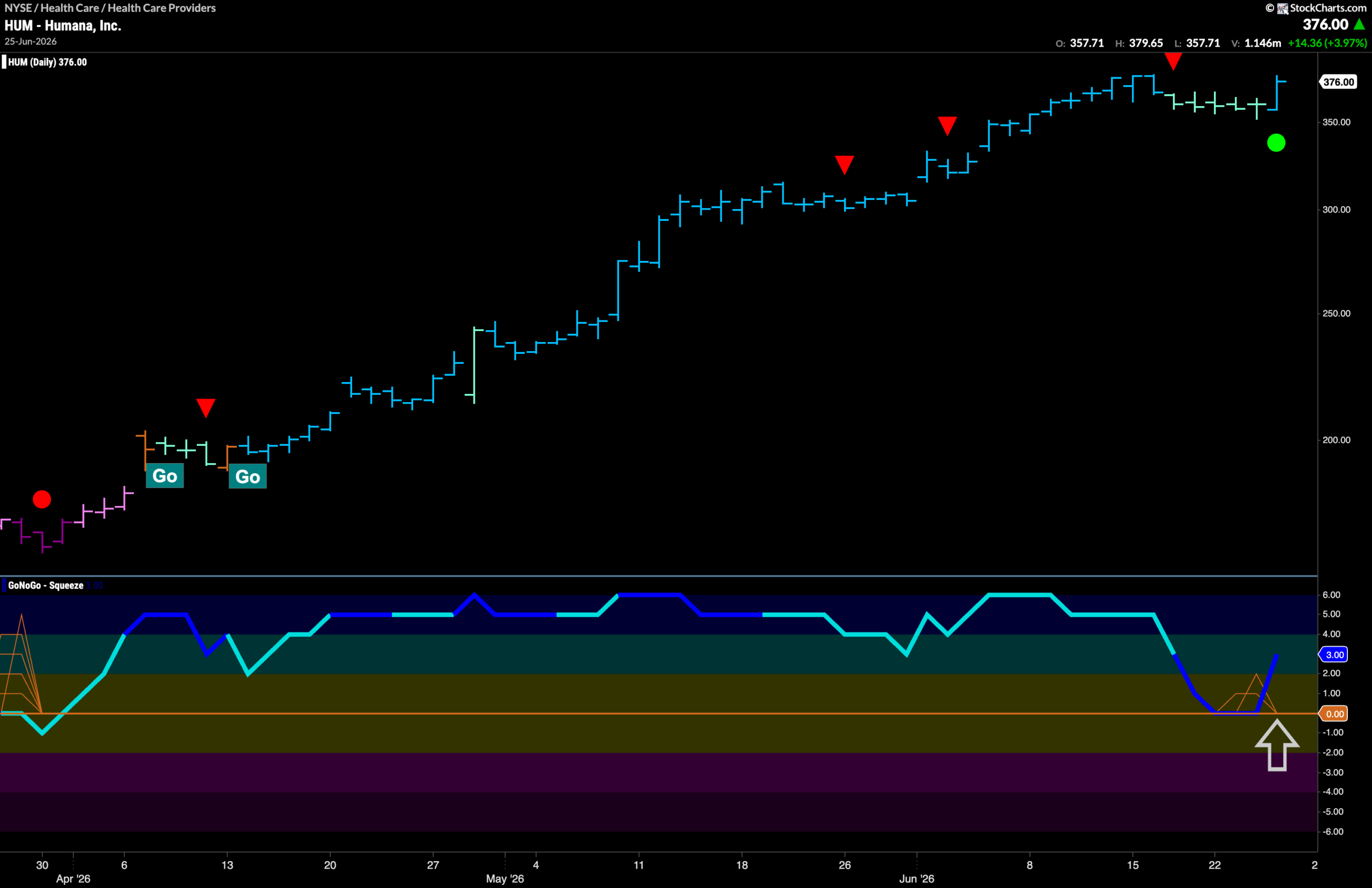
Task: Click the open value 357.71
Action: click(x=1087, y=43)
